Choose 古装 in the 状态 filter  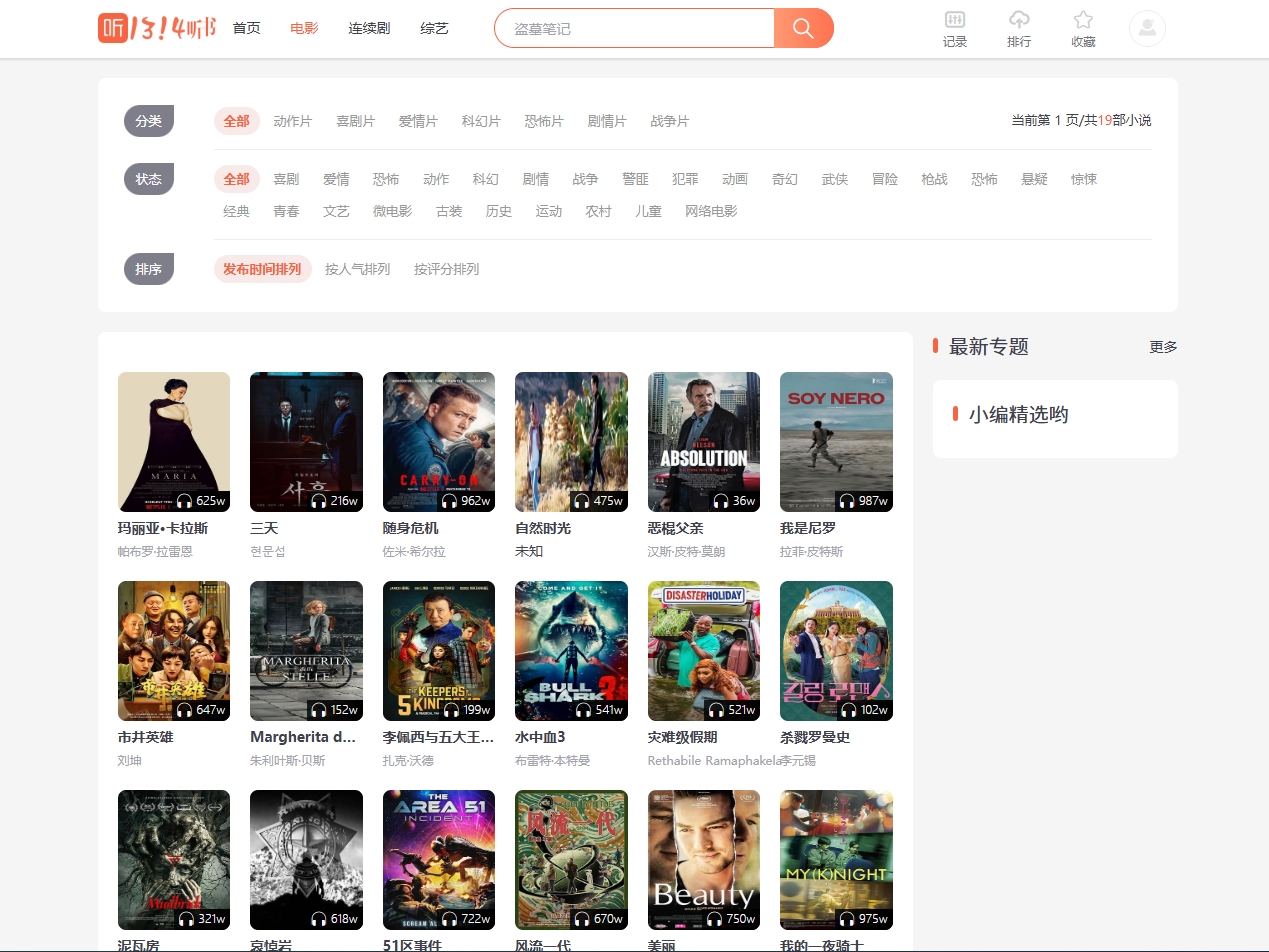click(449, 211)
